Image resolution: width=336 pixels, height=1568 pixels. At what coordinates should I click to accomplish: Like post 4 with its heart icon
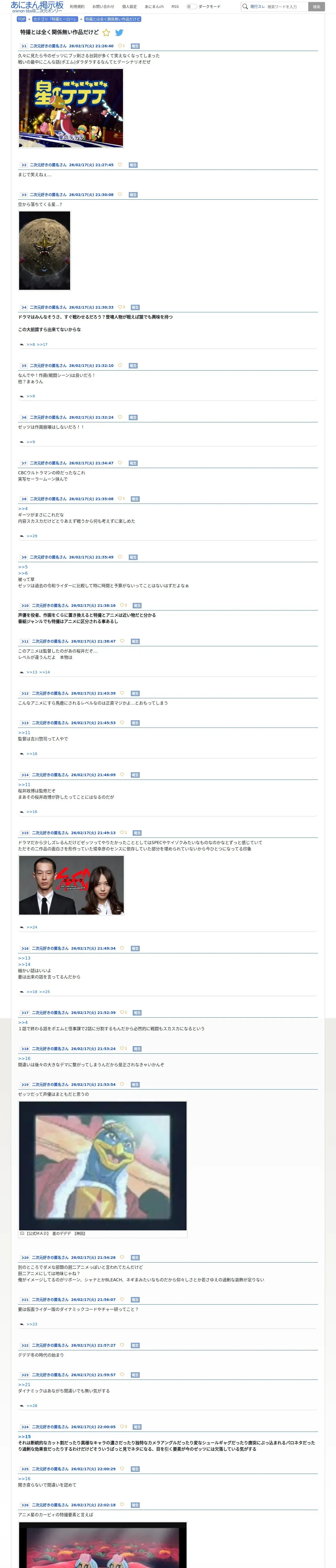pyautogui.click(x=120, y=307)
